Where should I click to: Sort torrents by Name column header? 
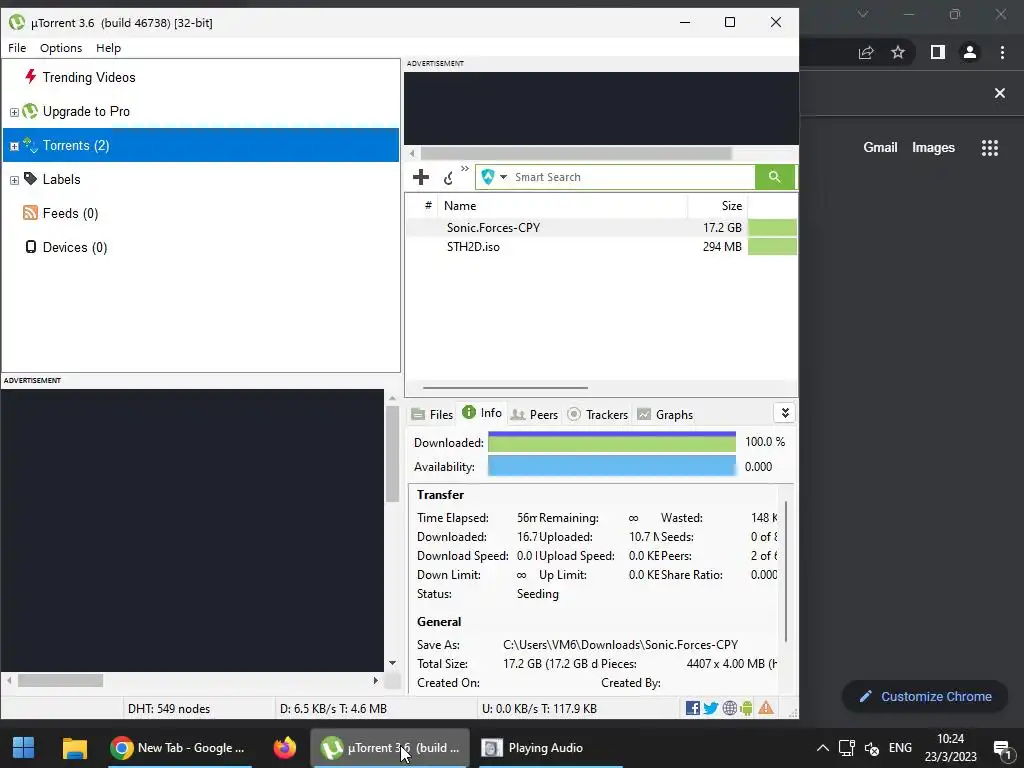tap(562, 206)
